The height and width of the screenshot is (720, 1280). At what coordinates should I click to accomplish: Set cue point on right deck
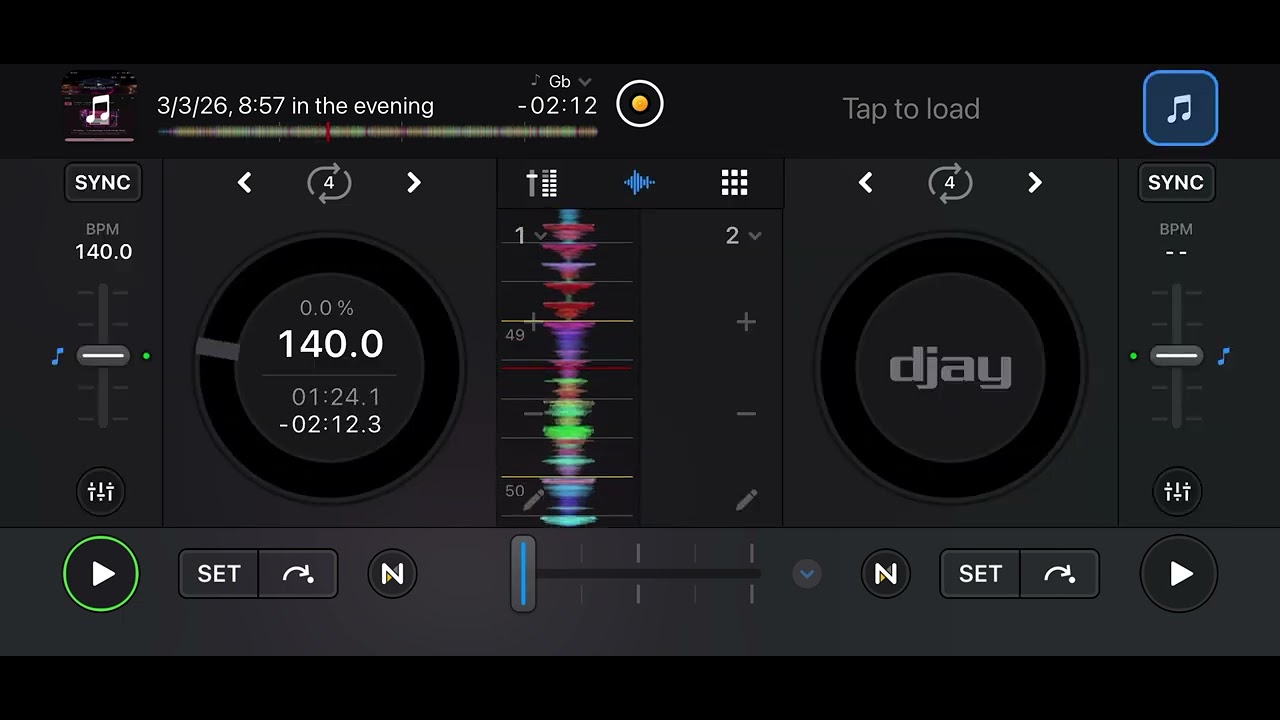point(980,574)
